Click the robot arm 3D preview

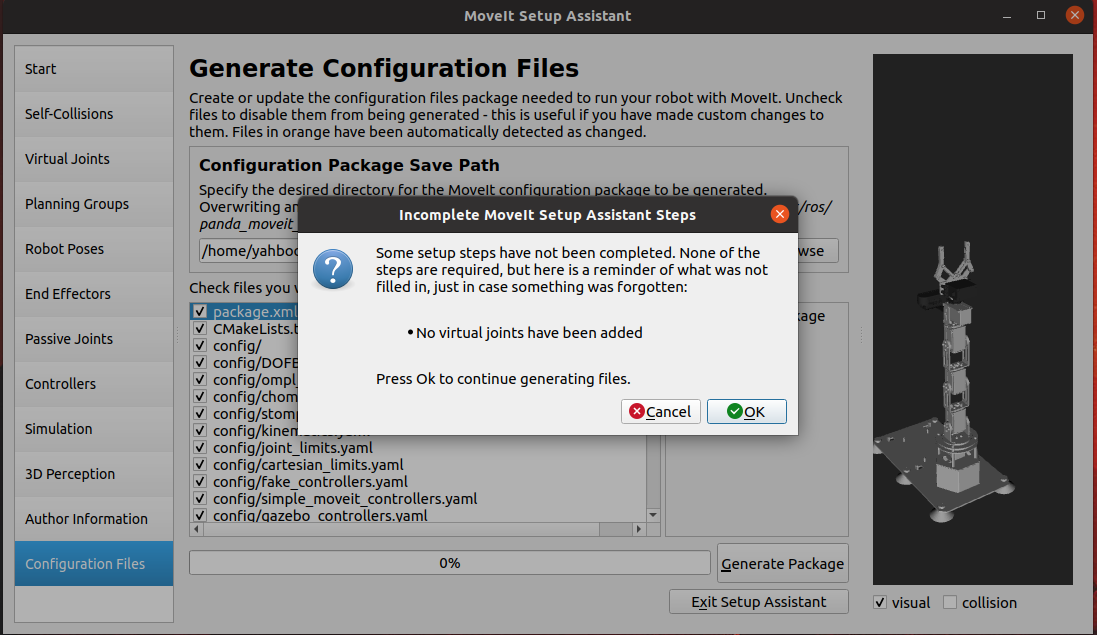coord(972,319)
